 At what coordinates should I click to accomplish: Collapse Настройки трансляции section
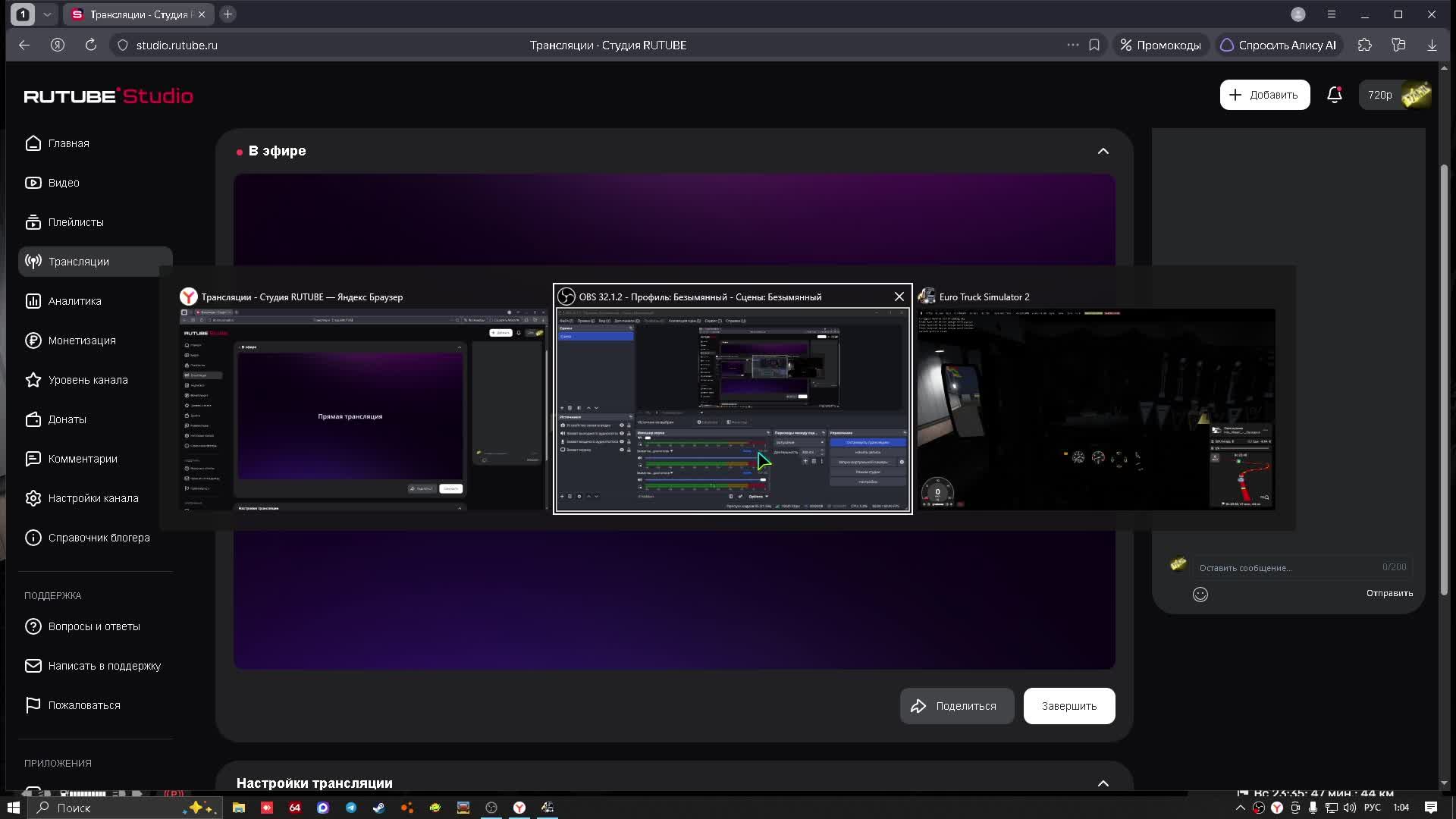click(x=1103, y=783)
